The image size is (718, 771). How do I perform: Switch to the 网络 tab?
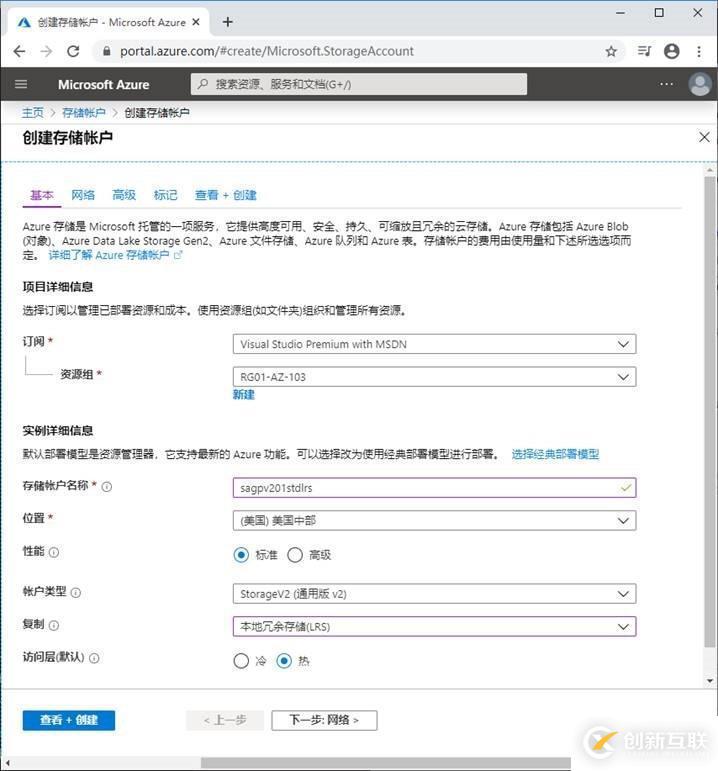[x=83, y=195]
